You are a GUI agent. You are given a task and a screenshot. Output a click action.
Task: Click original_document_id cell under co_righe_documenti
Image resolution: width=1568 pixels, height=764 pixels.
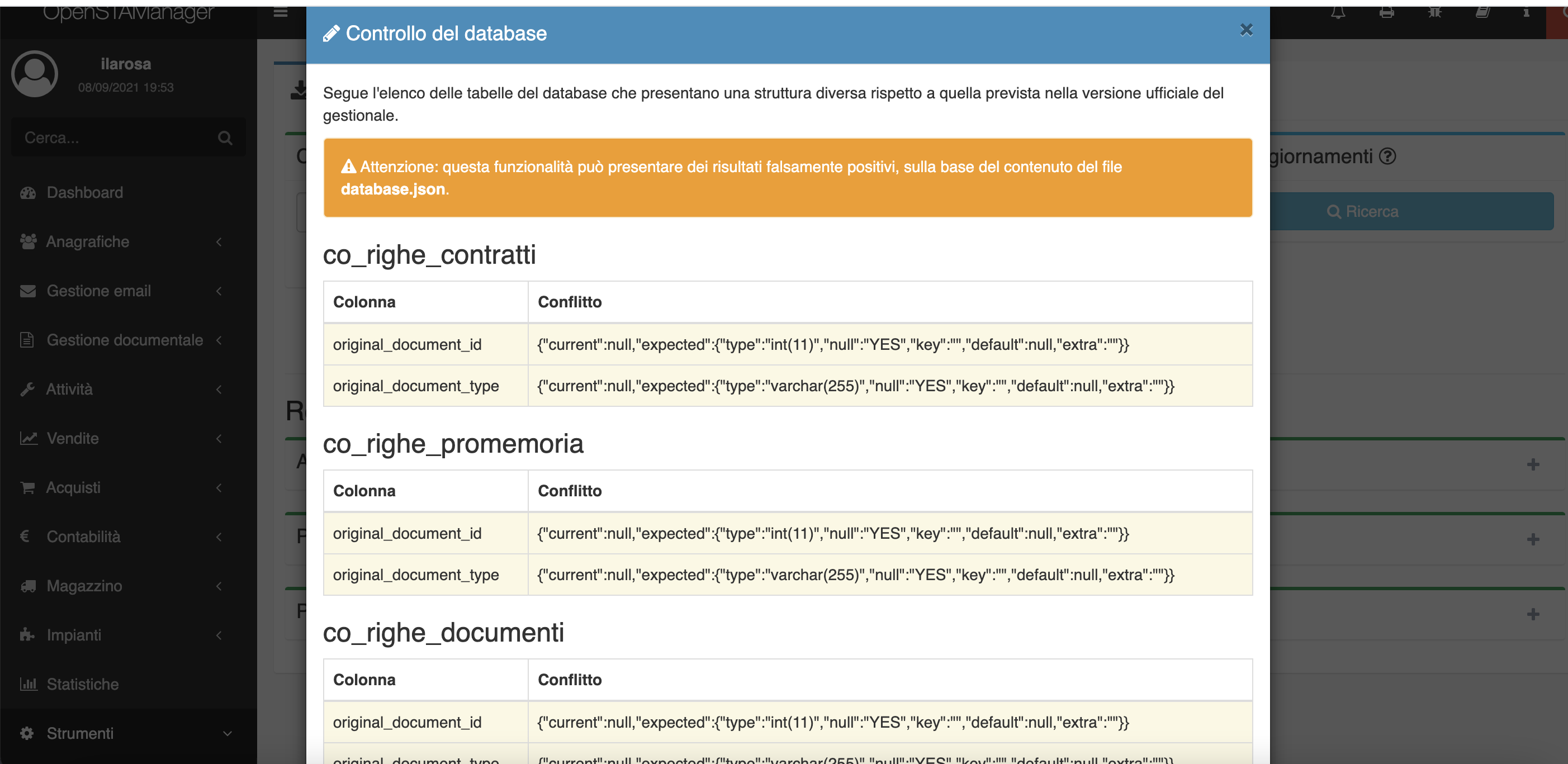[x=425, y=722]
